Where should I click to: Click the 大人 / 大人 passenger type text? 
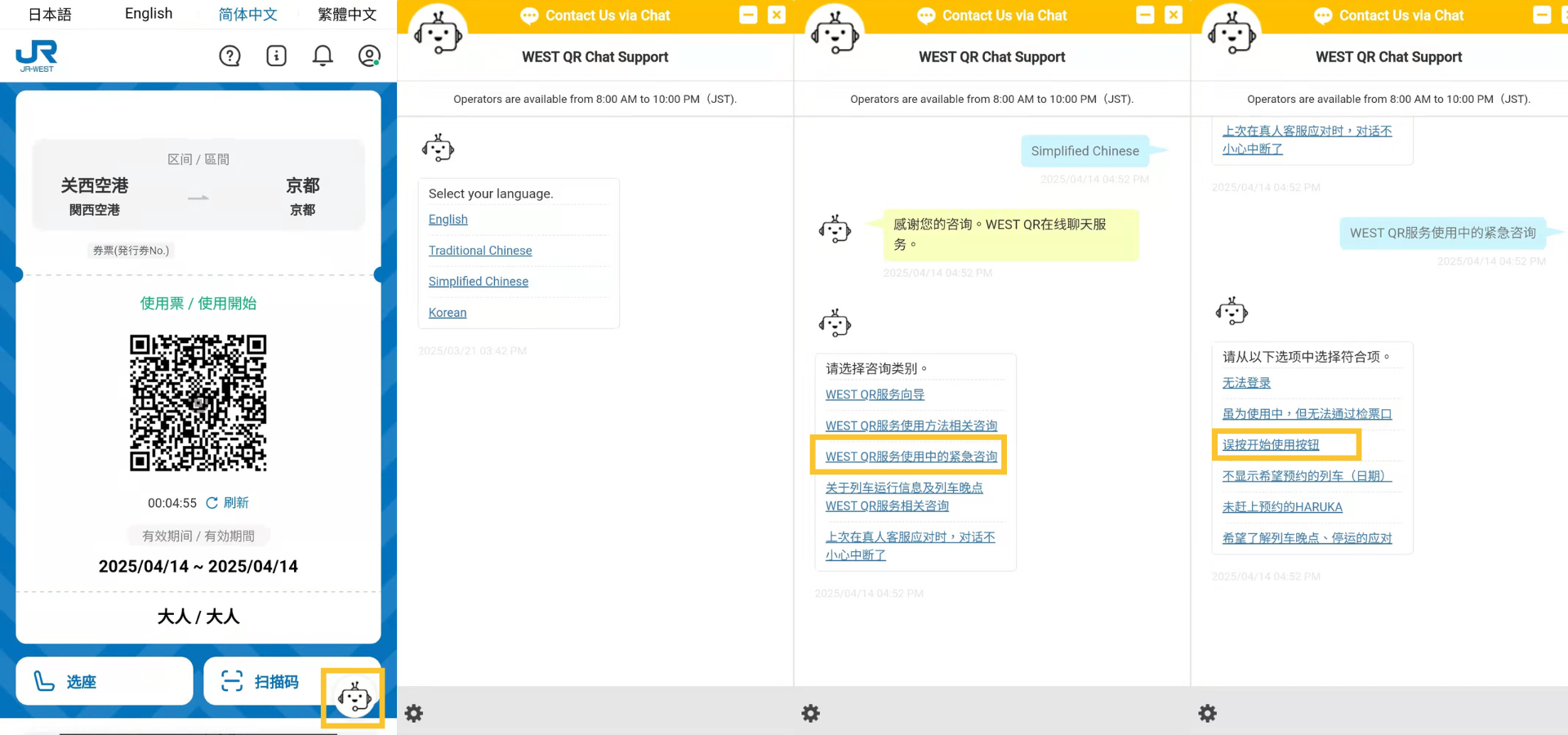[198, 617]
